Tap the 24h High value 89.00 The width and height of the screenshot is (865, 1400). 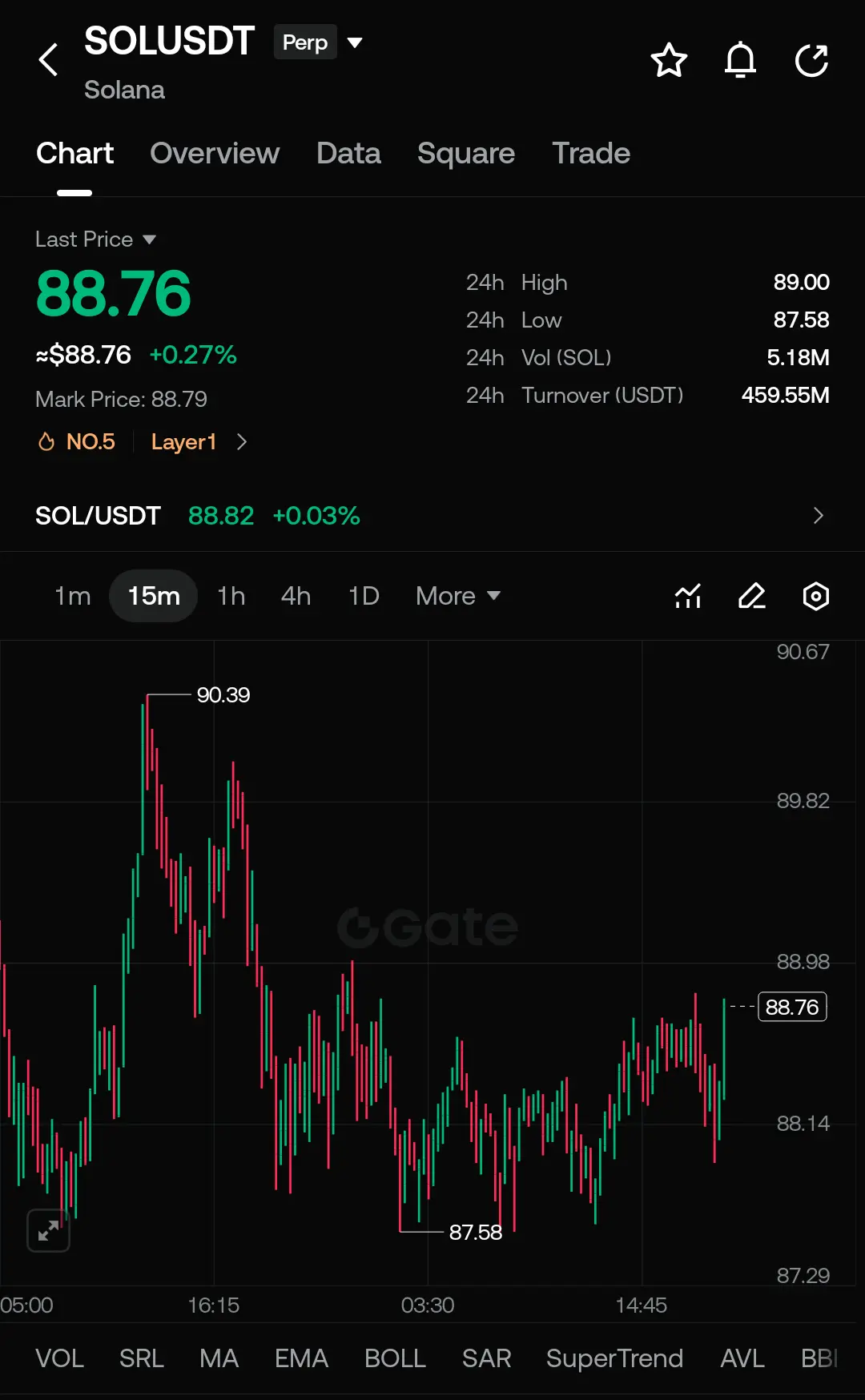click(801, 282)
